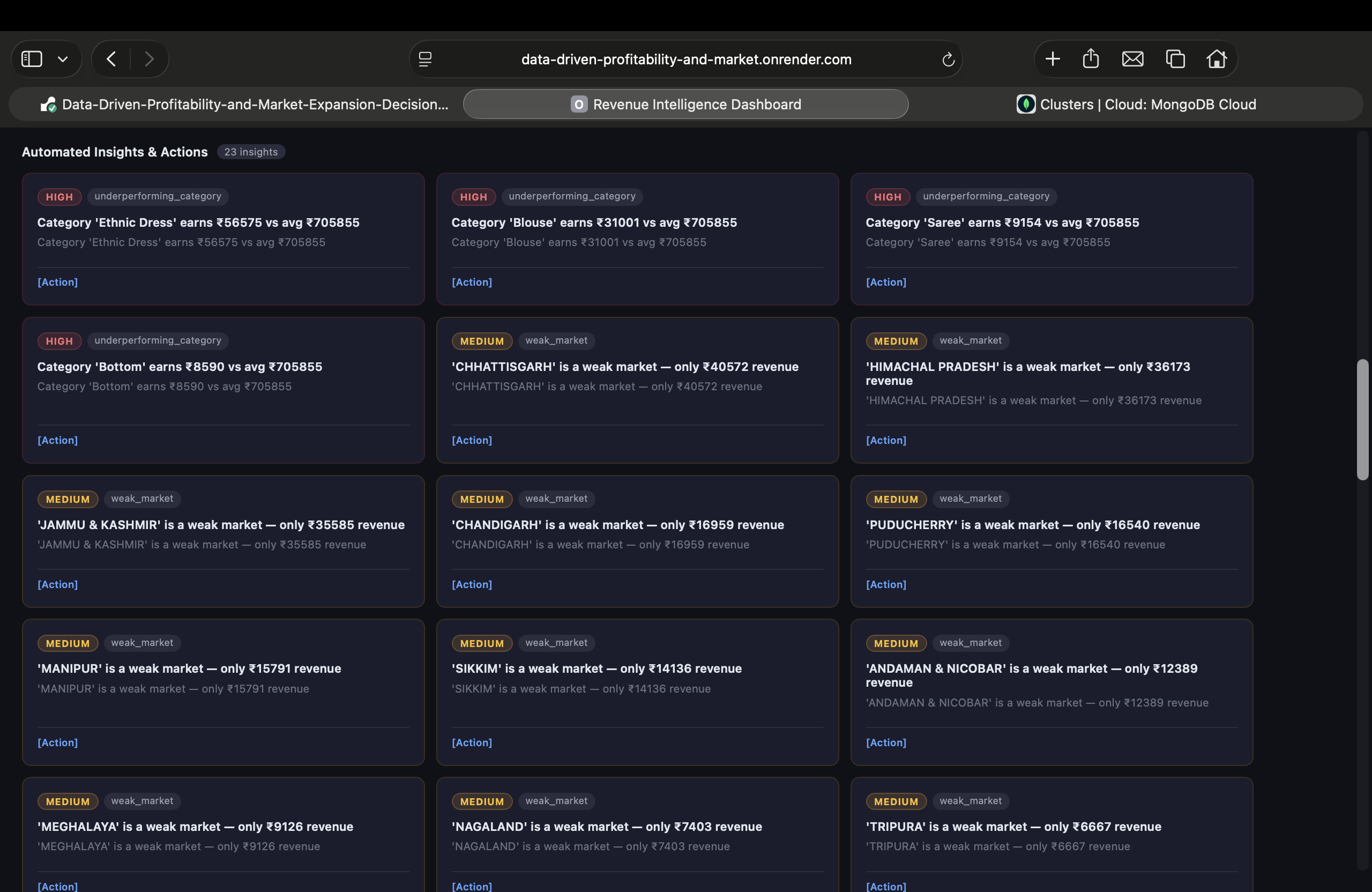Reload the page with the refresh icon
This screenshot has width=1372, height=892.
tap(948, 60)
